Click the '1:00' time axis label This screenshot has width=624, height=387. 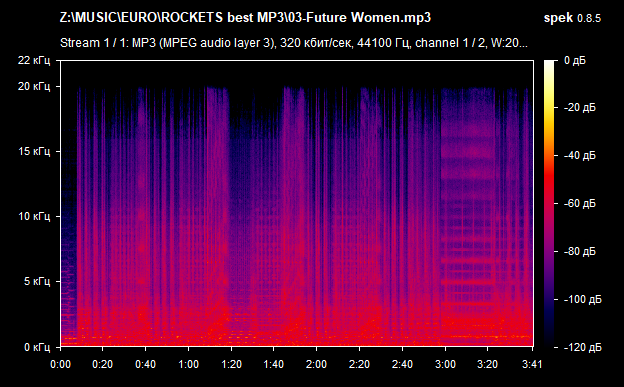[188, 364]
